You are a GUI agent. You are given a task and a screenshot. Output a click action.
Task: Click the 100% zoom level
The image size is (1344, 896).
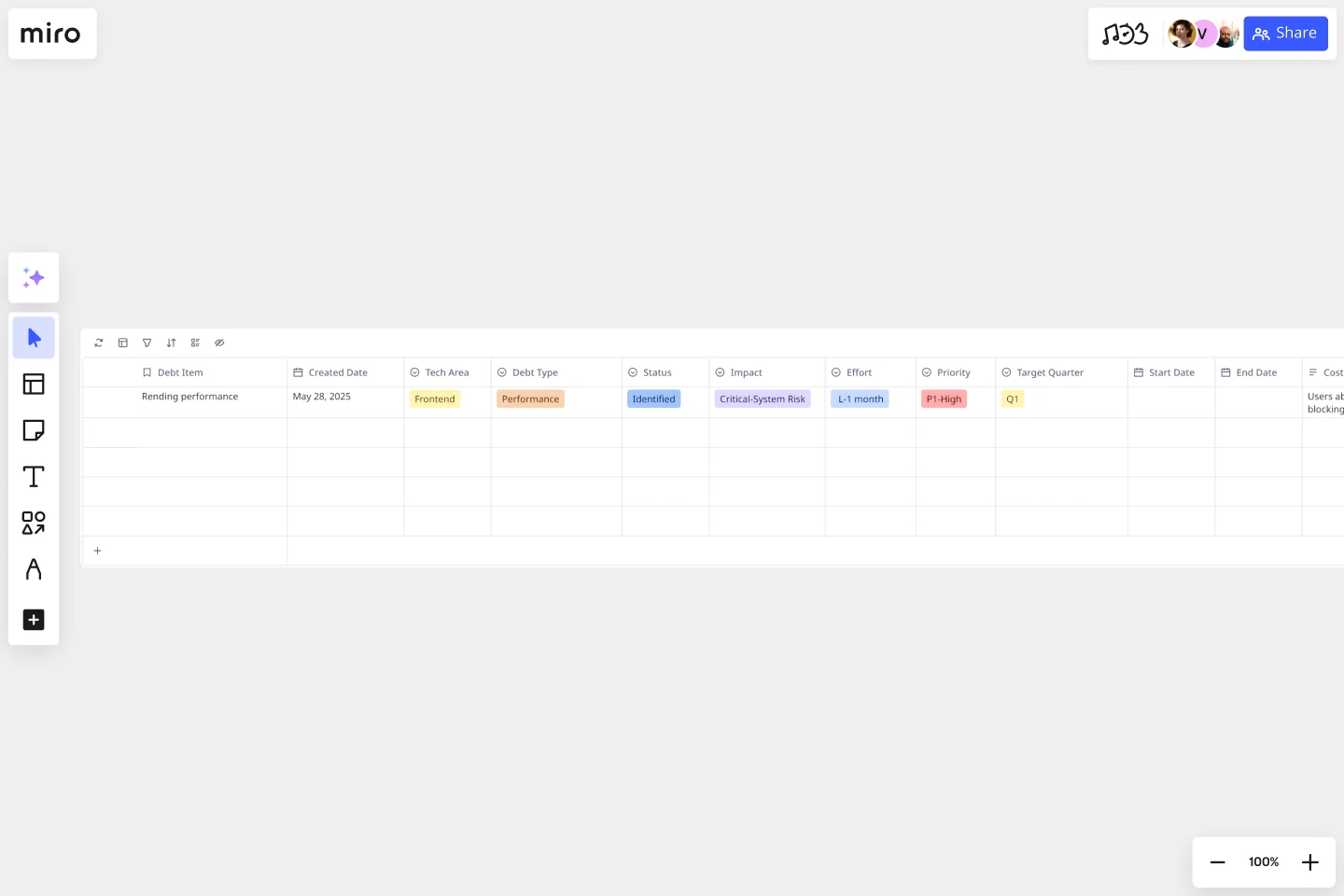tap(1264, 862)
